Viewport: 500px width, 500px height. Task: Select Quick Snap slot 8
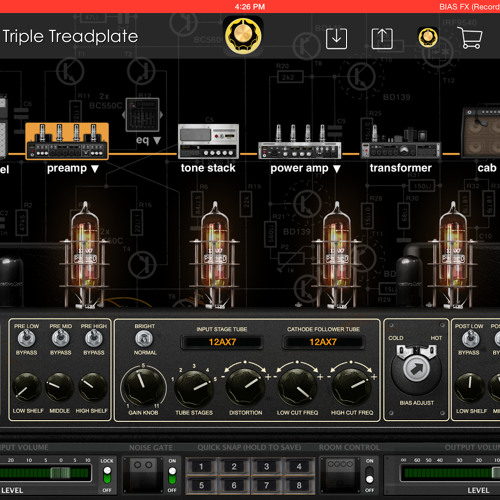point(299,485)
